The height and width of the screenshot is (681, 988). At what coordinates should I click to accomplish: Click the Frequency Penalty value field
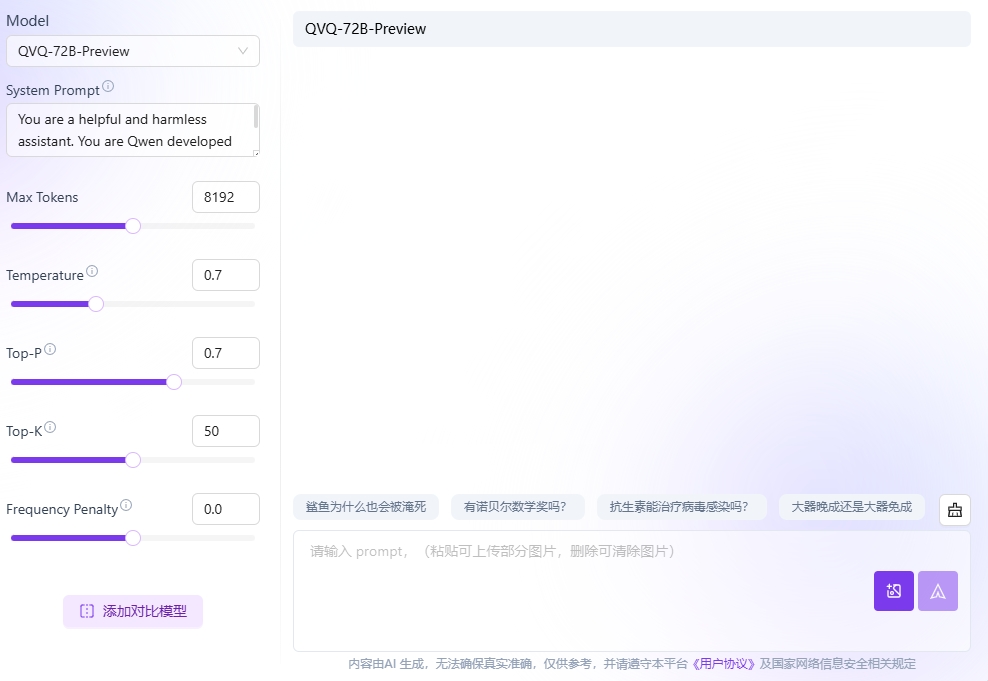click(x=226, y=510)
